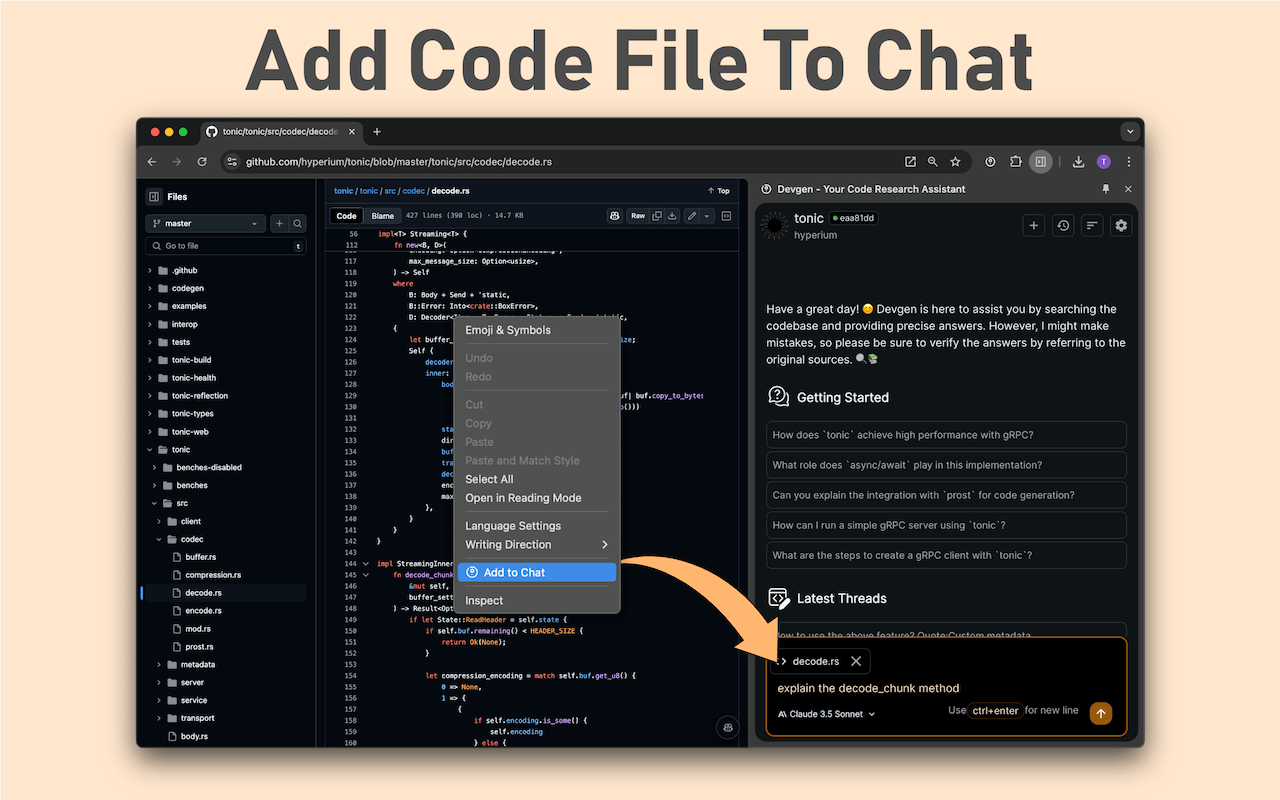Click the GitHub URL address bar
This screenshot has height=800, width=1280.
coord(398,162)
